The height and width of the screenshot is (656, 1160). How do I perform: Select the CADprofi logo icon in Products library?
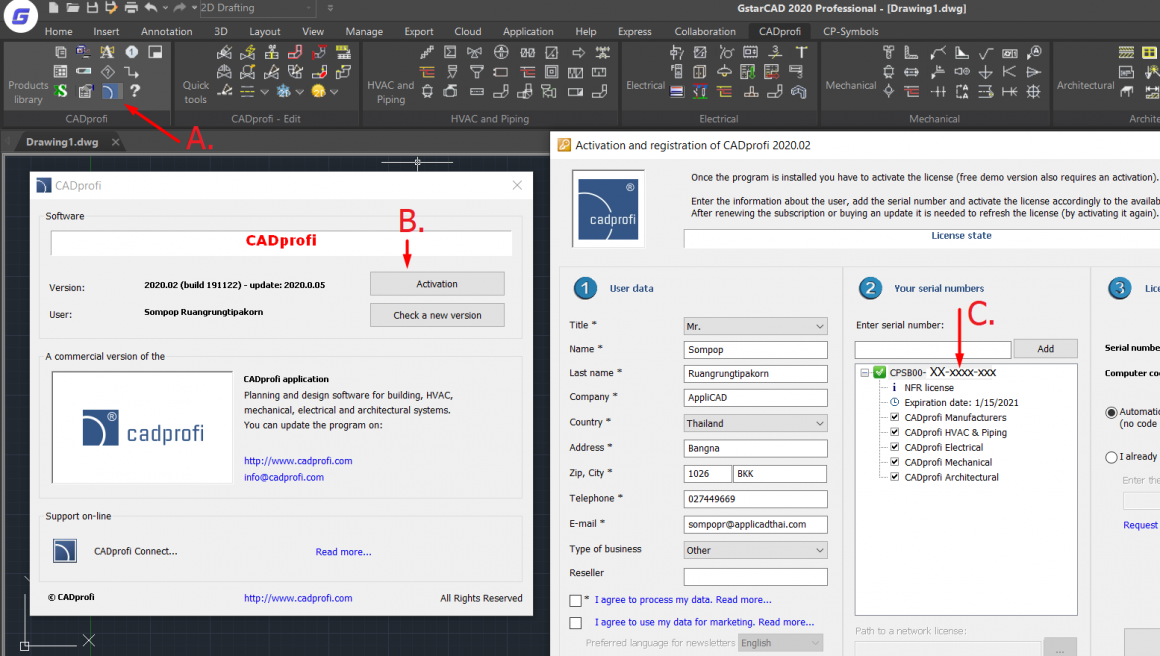112,92
